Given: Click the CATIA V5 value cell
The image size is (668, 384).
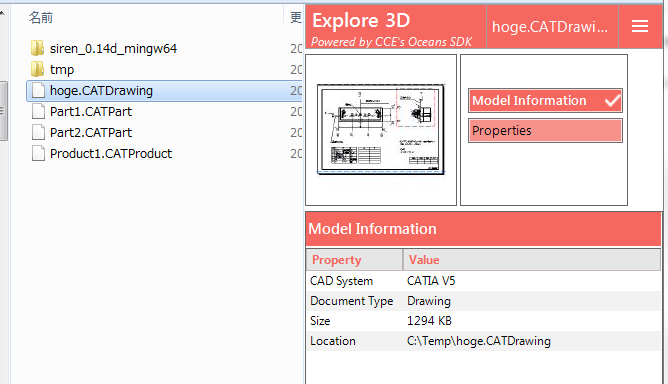Looking at the screenshot, I should click(x=532, y=281).
